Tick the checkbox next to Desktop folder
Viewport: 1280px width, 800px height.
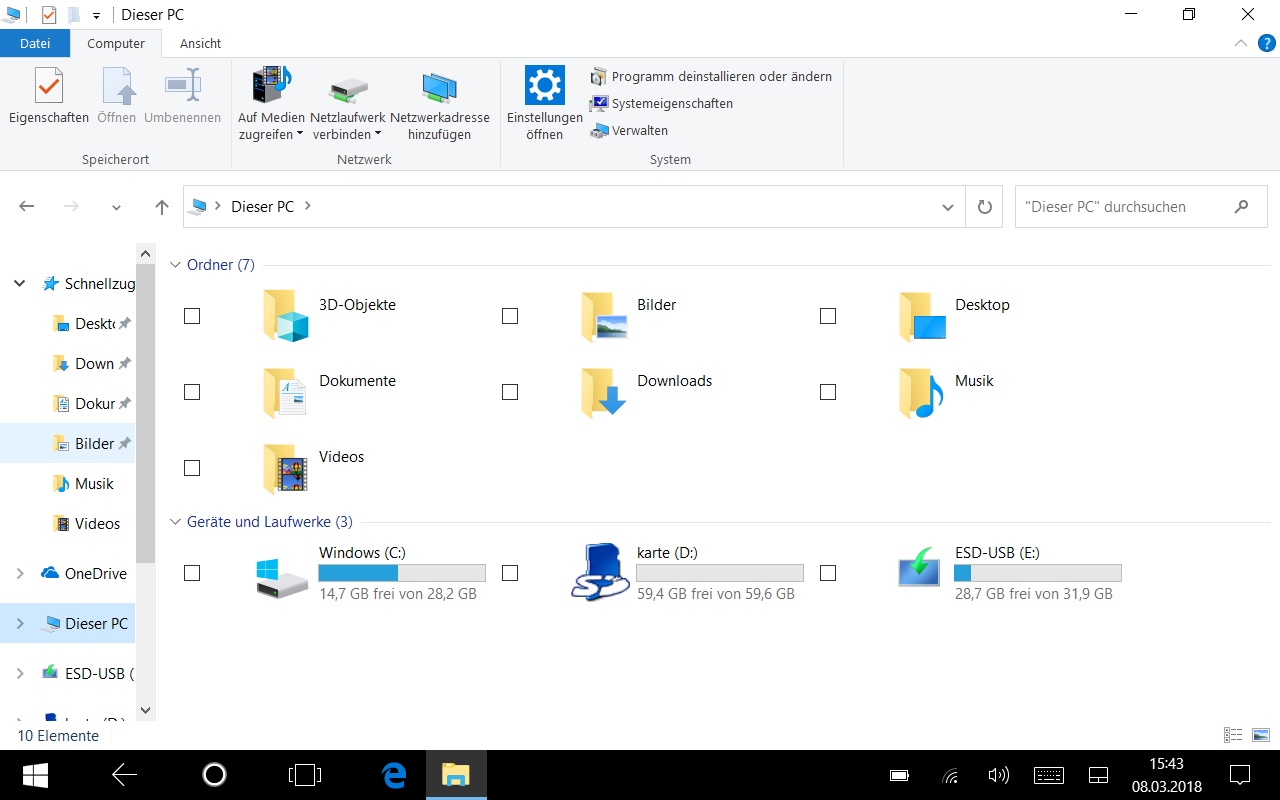(x=828, y=316)
